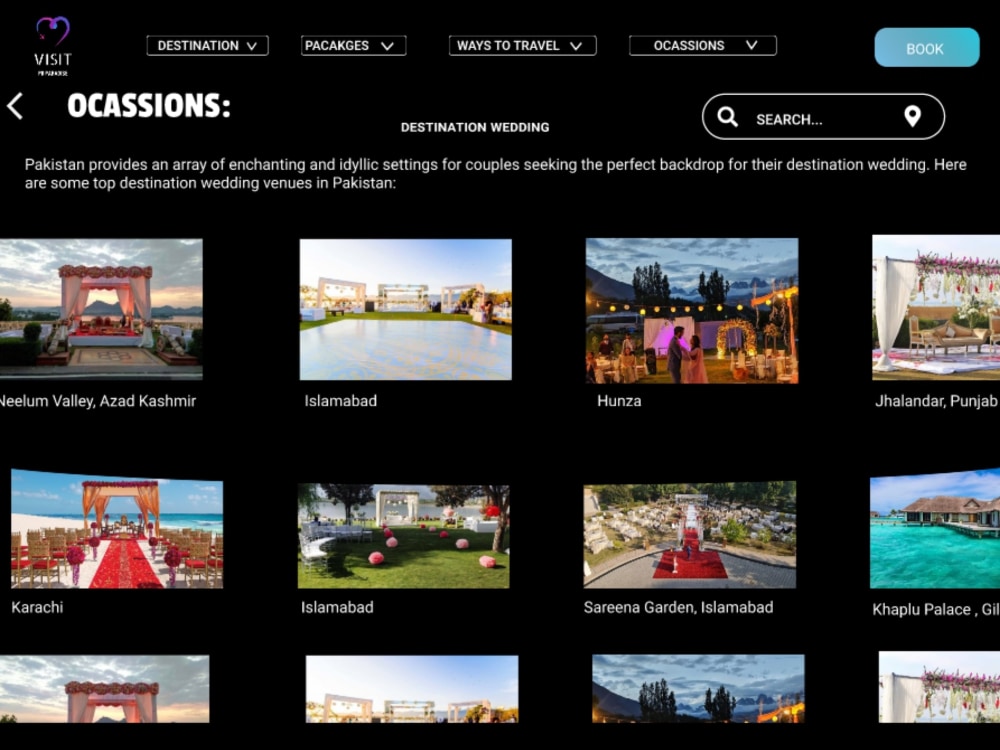Open the Karachi beach wedding photo
This screenshot has height=750, width=1000.
[117, 529]
